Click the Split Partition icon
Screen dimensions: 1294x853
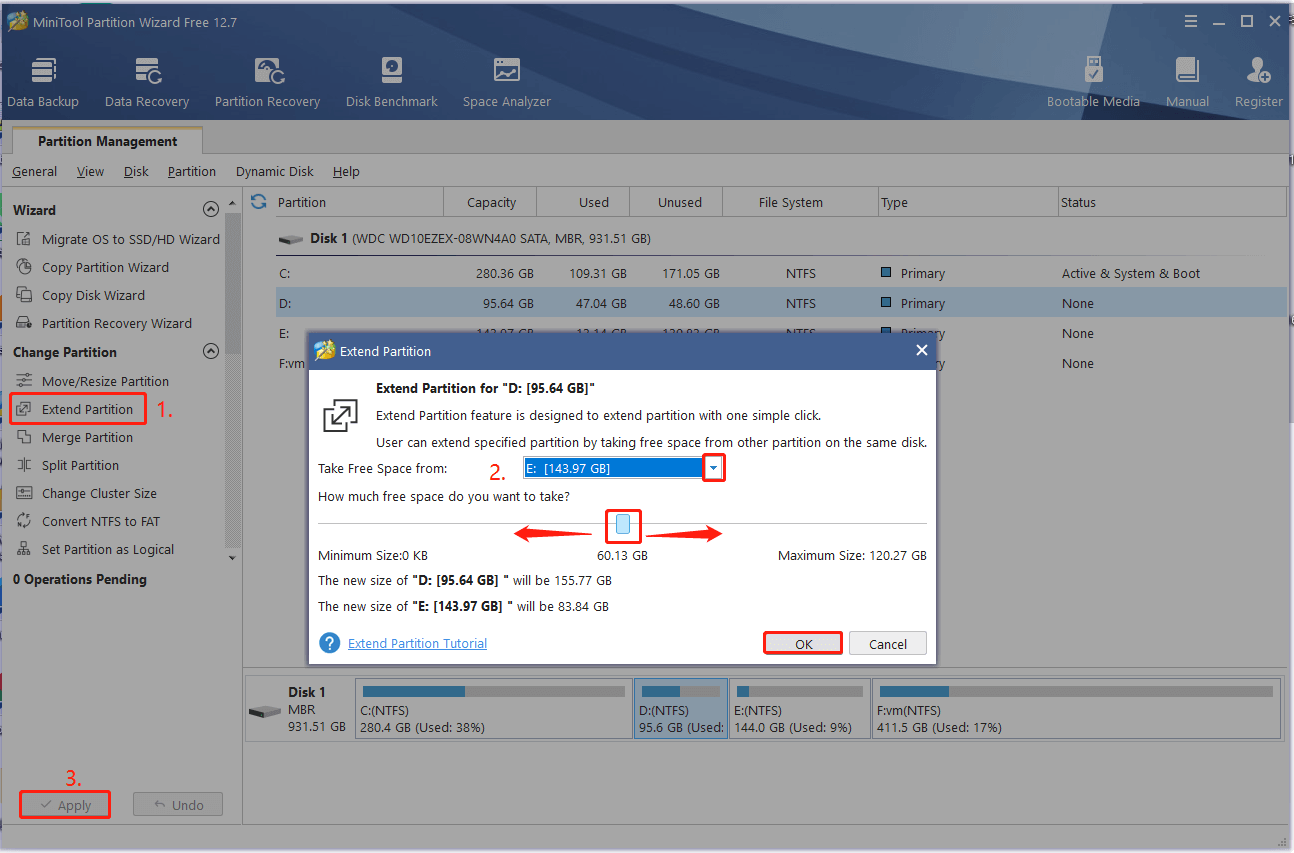tap(24, 465)
